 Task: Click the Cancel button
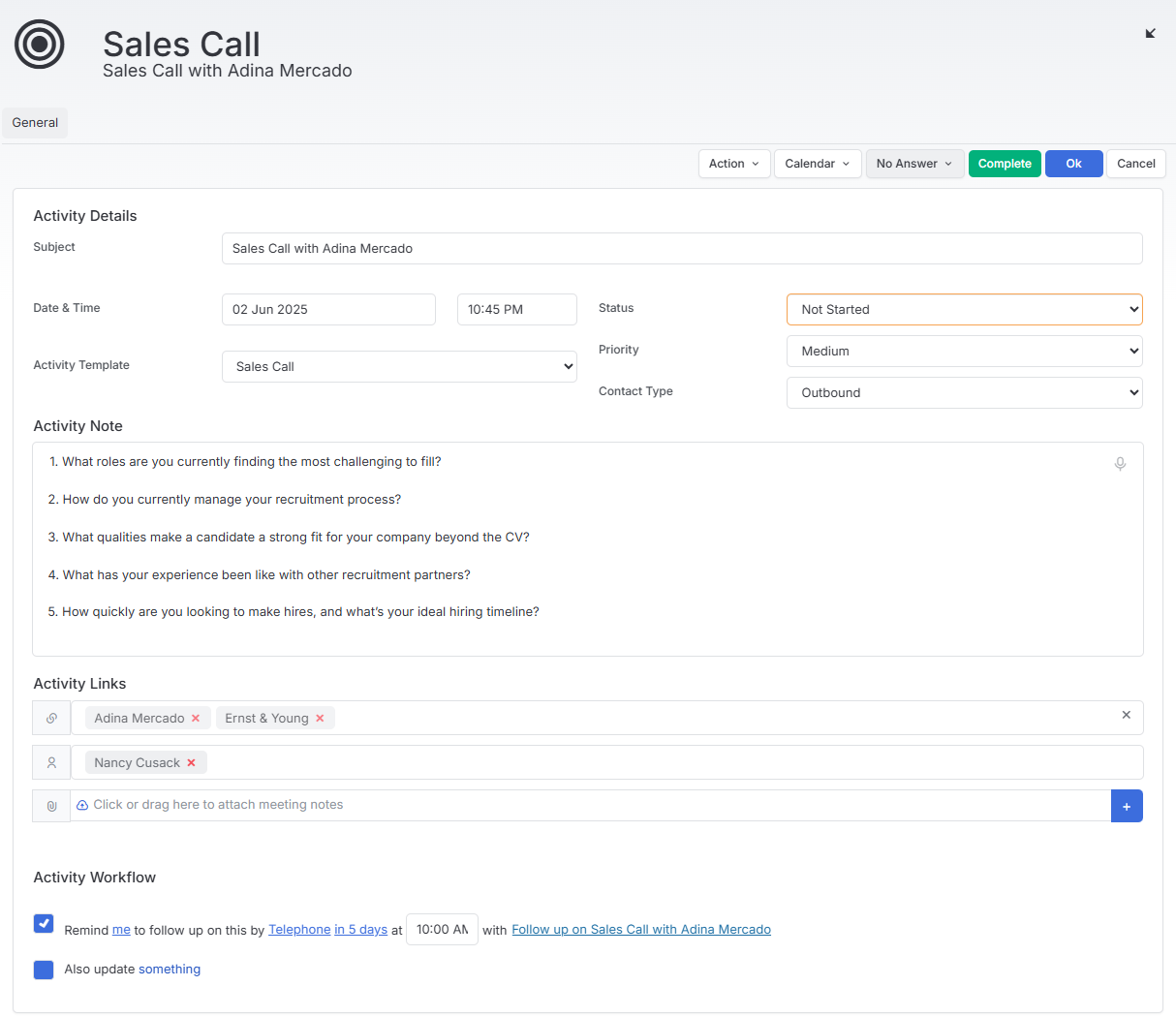[x=1136, y=164]
